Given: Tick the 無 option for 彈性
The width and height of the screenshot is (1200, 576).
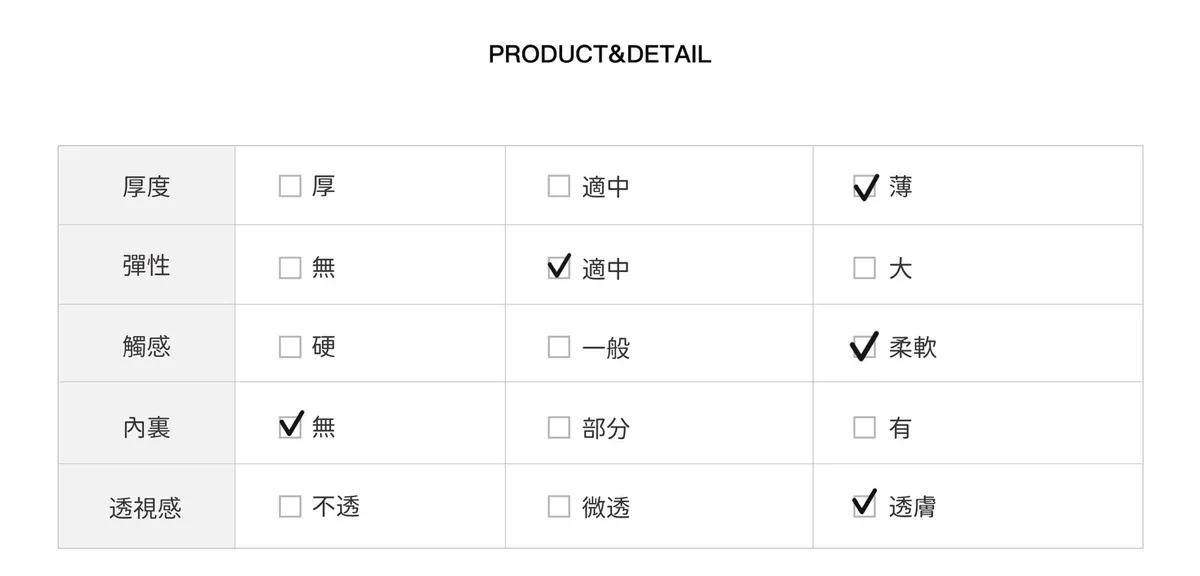Looking at the screenshot, I should (x=290, y=268).
